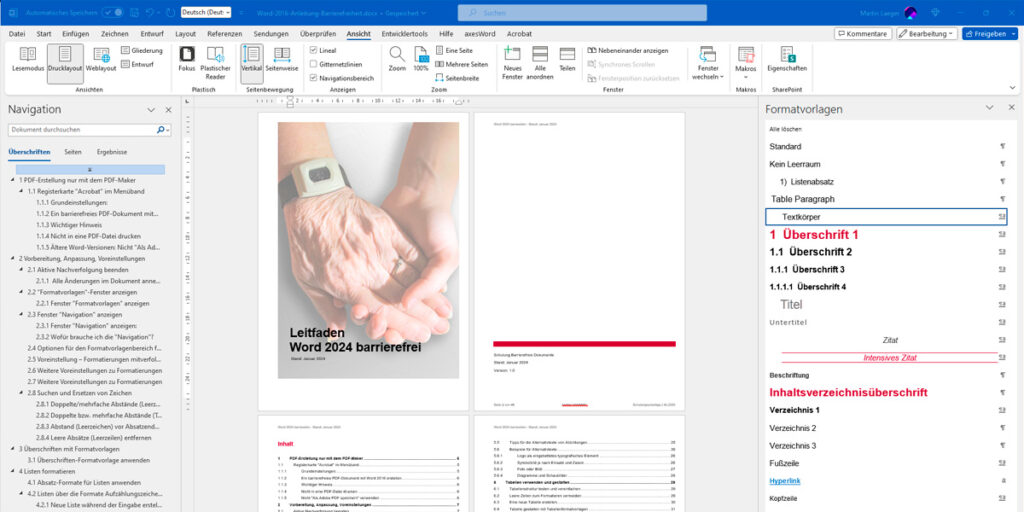
Task: Open the Bearbeitung mode dropdown
Action: (927, 33)
